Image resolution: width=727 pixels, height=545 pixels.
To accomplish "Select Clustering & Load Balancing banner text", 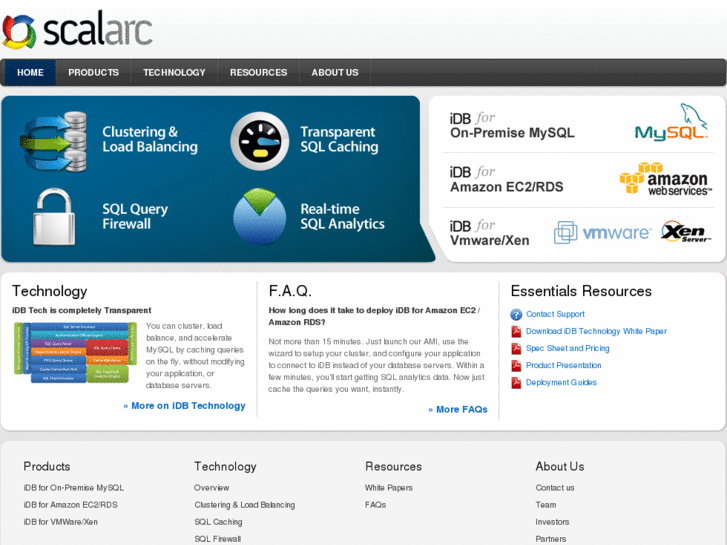I will [x=150, y=139].
